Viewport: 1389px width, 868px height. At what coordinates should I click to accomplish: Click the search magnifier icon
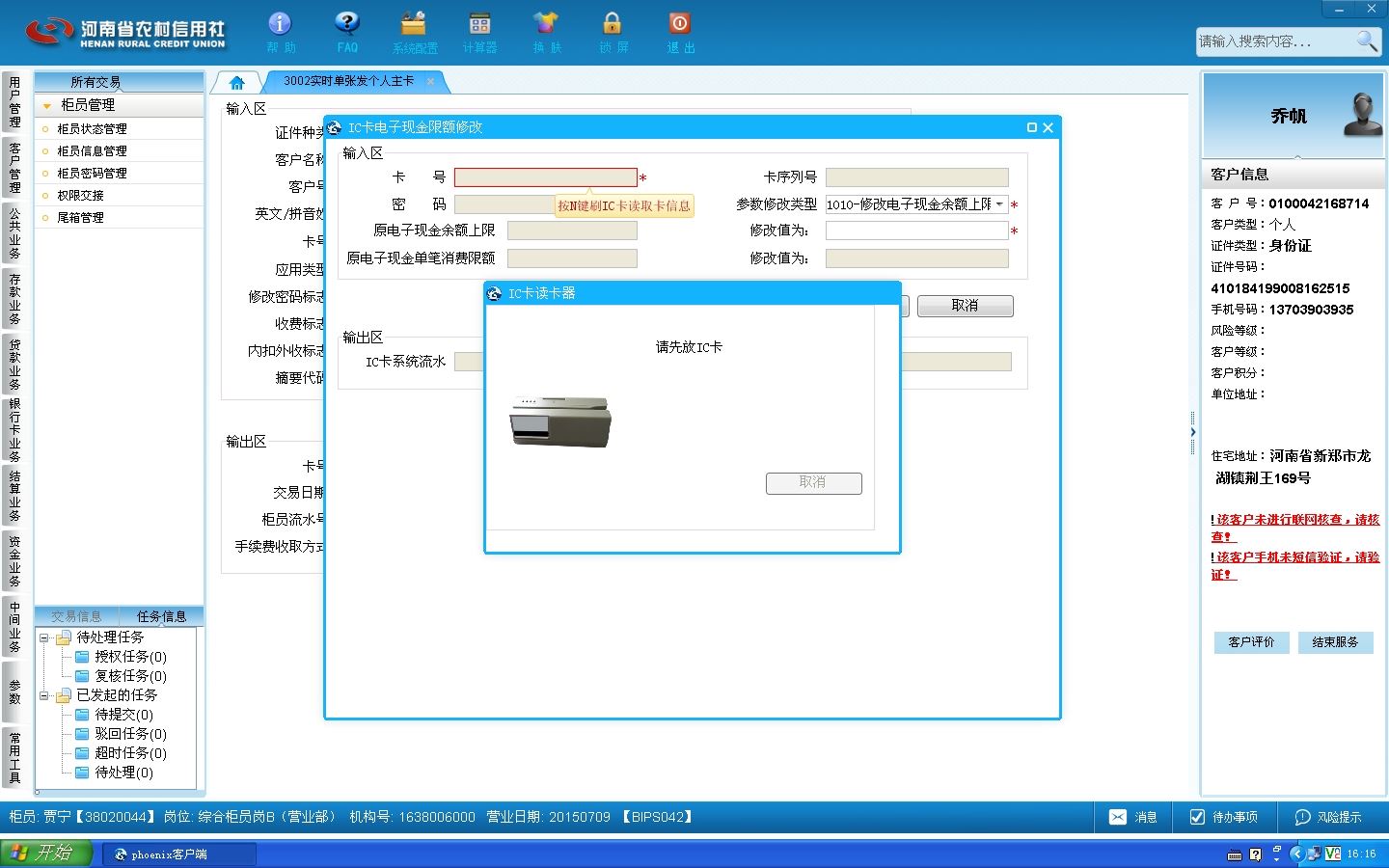coord(1367,41)
